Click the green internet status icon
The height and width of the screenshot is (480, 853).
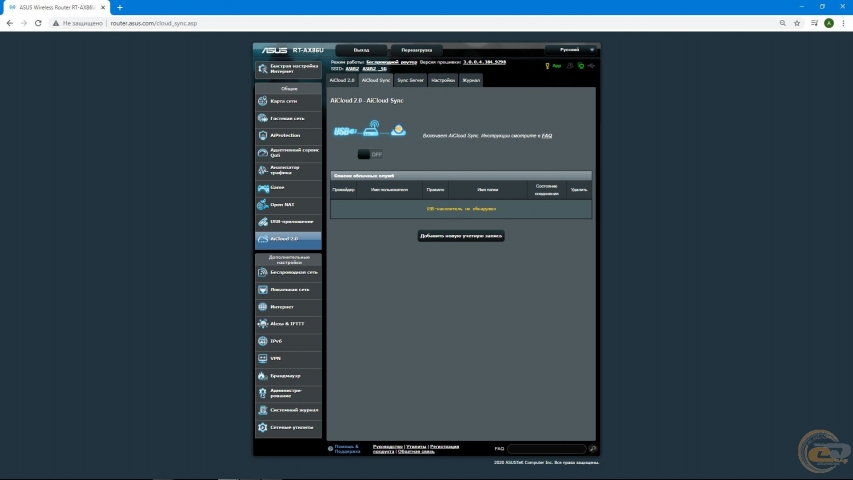coord(581,66)
